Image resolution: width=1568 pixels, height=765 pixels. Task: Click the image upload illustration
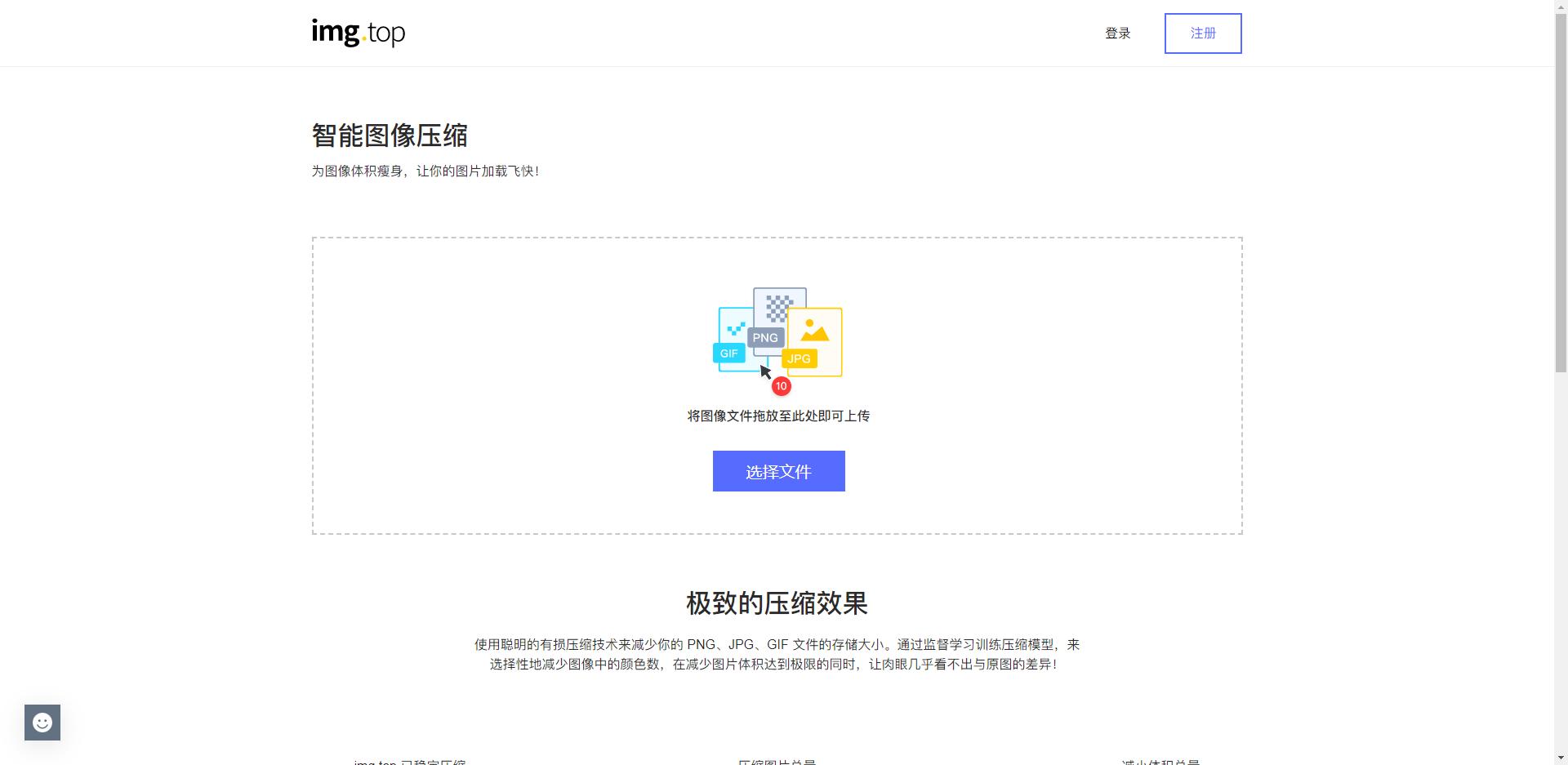[x=778, y=335]
